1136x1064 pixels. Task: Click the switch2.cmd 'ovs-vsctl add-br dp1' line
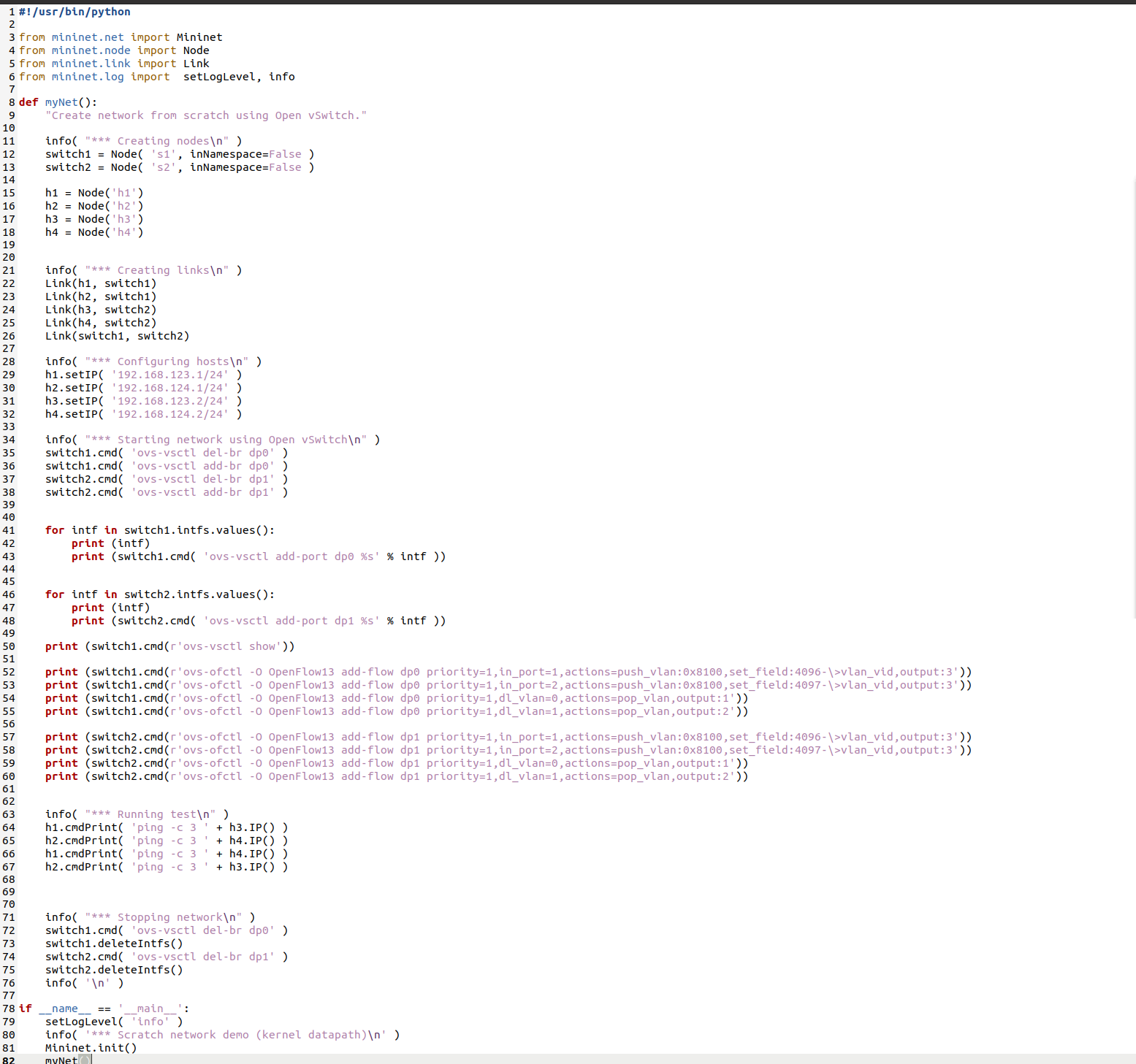coord(167,492)
